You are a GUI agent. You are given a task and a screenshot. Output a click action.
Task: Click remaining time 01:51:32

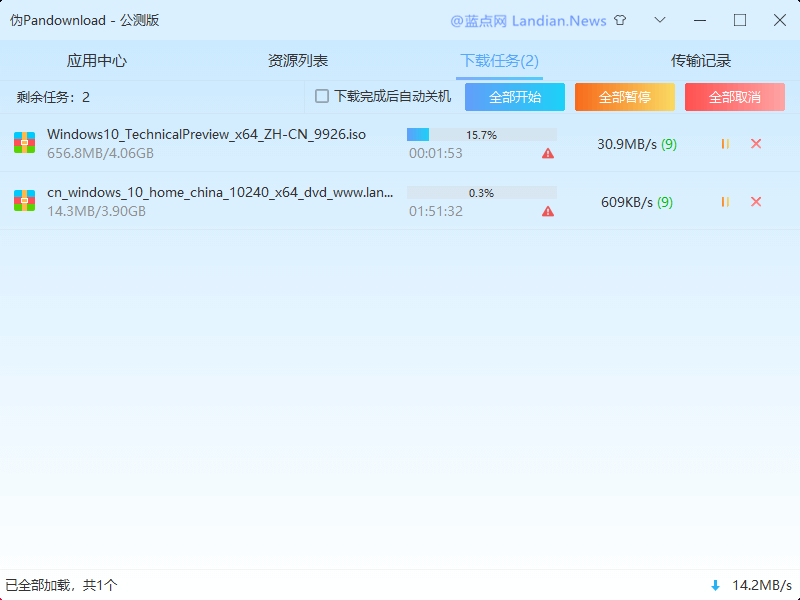[x=436, y=211]
